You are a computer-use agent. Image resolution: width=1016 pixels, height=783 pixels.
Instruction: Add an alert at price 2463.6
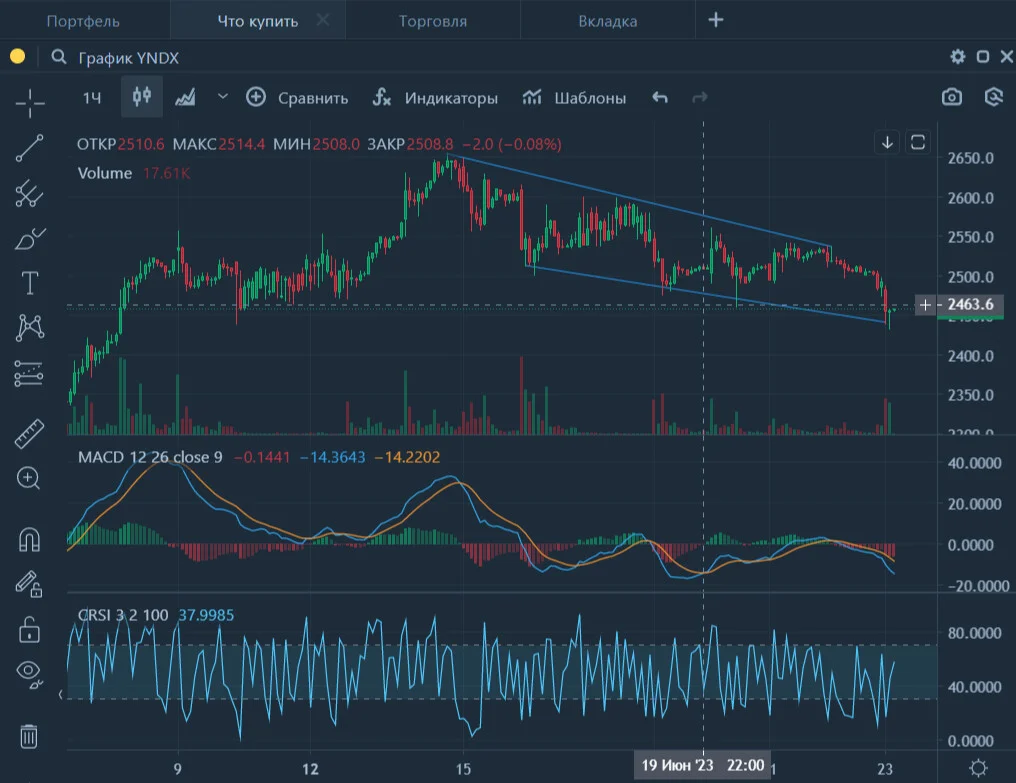[x=925, y=305]
